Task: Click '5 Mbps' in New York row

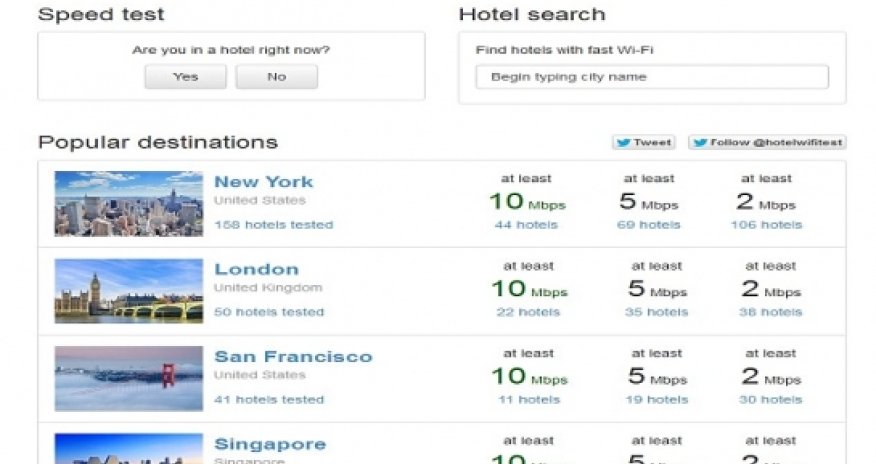Action: 649,202
